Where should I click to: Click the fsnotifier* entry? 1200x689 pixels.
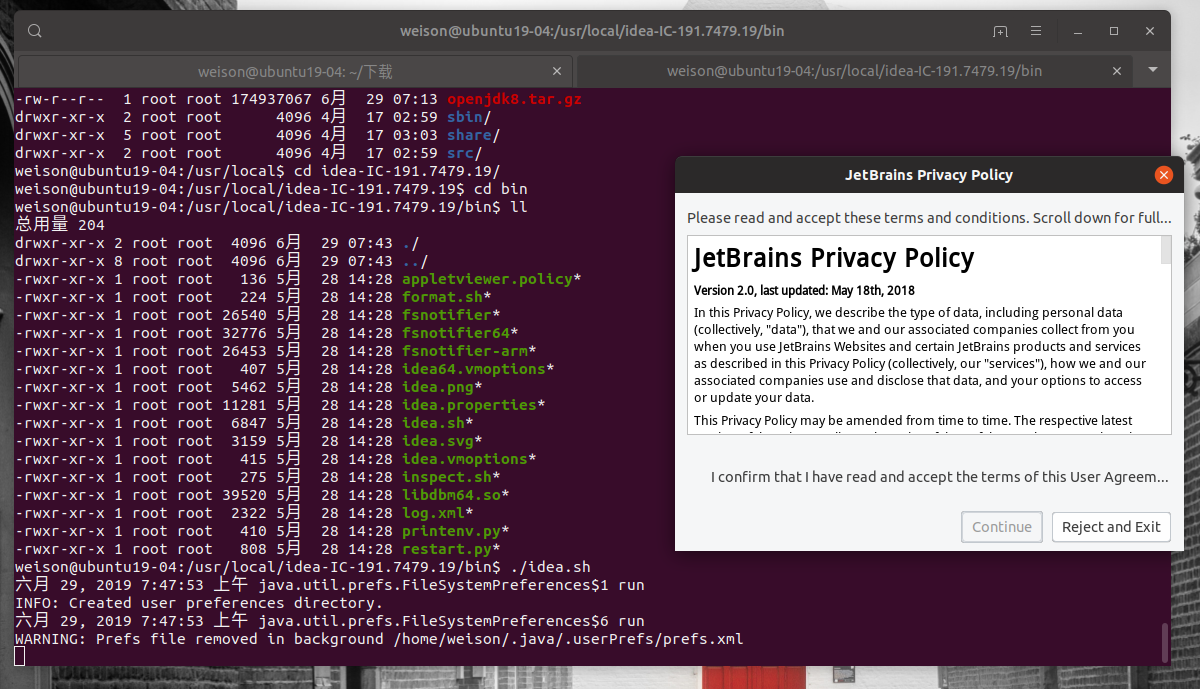click(451, 315)
